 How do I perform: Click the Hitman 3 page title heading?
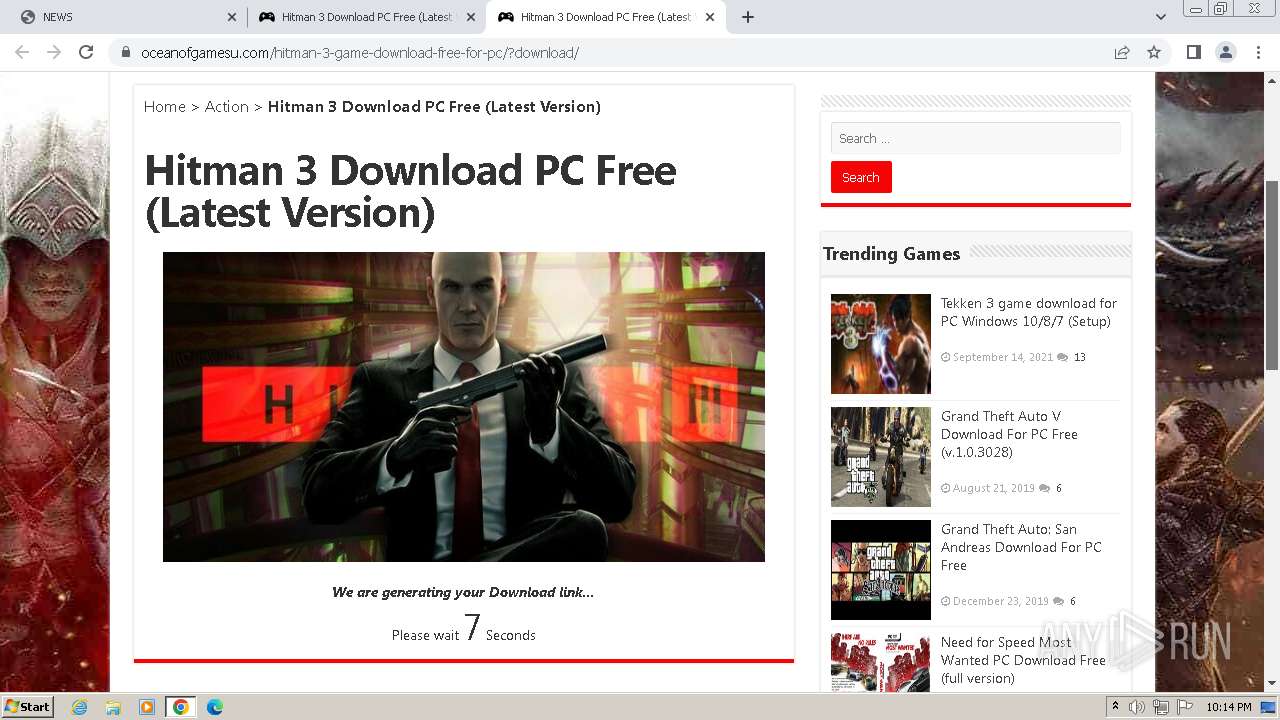pos(411,192)
